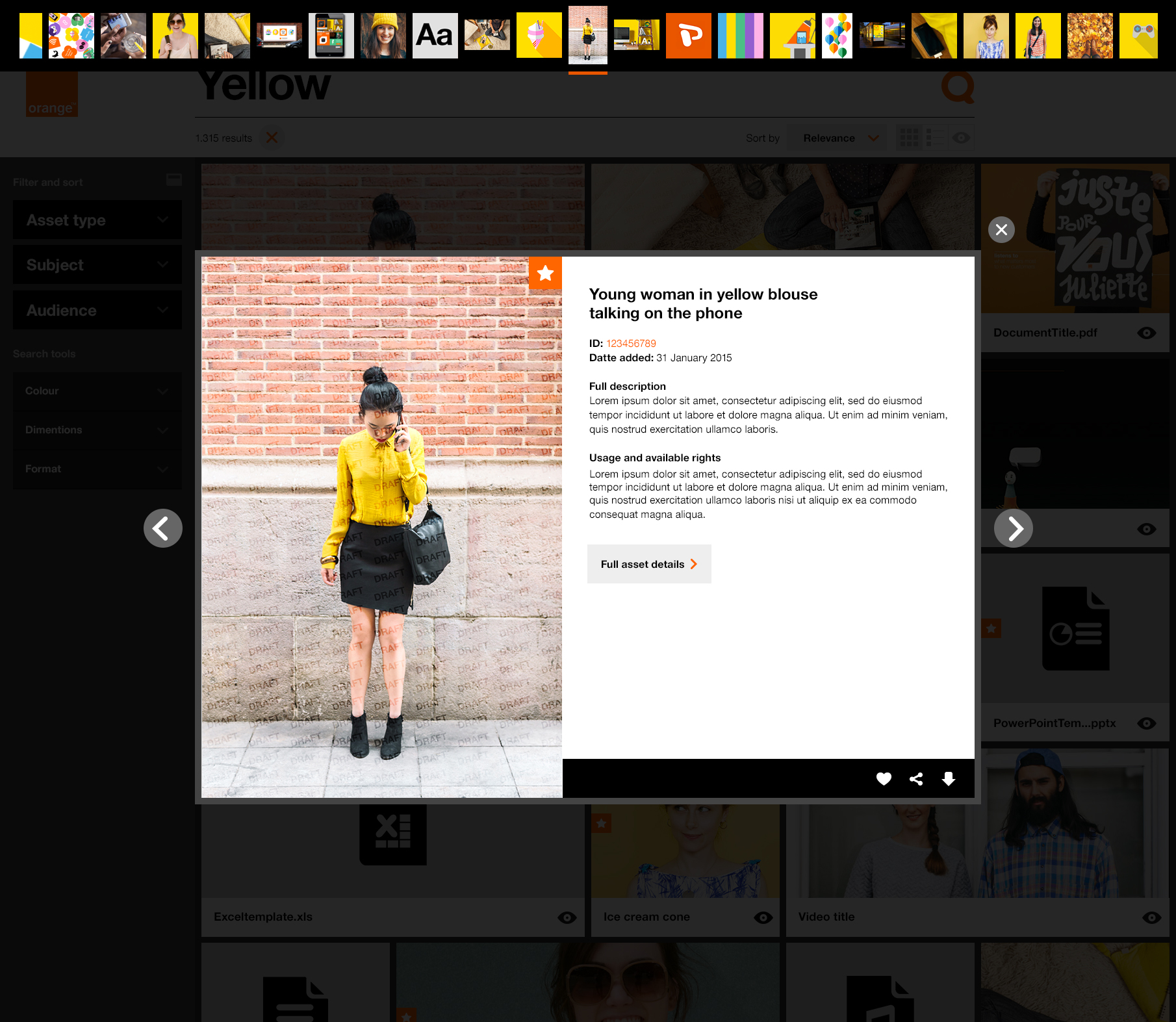This screenshot has height=1022, width=1176.
Task: Click the share icon in modal footer
Action: coord(916,778)
